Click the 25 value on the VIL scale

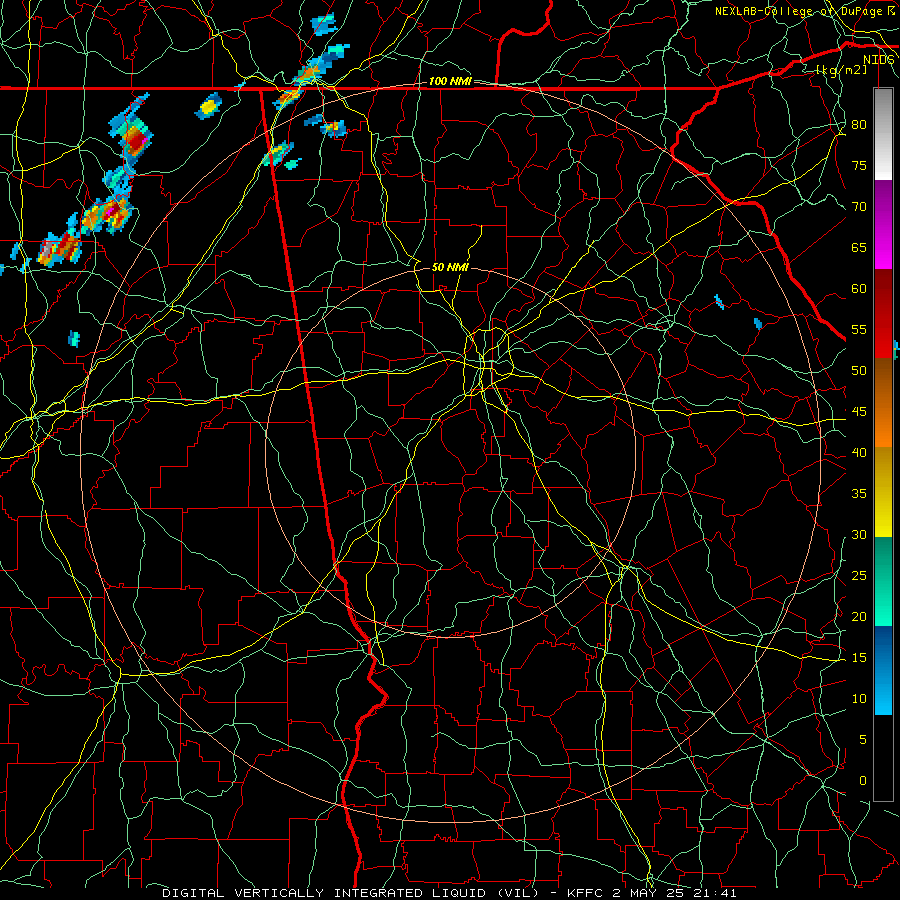click(x=859, y=576)
